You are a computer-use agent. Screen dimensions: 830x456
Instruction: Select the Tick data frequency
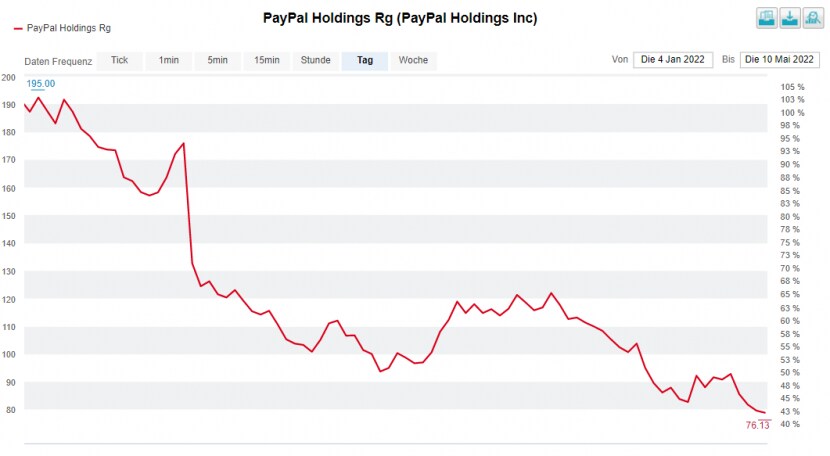pyautogui.click(x=119, y=60)
